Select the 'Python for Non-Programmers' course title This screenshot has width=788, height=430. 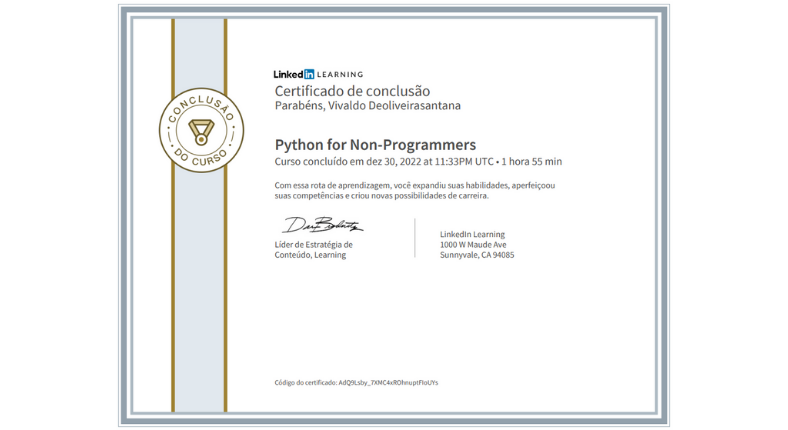pos(375,145)
